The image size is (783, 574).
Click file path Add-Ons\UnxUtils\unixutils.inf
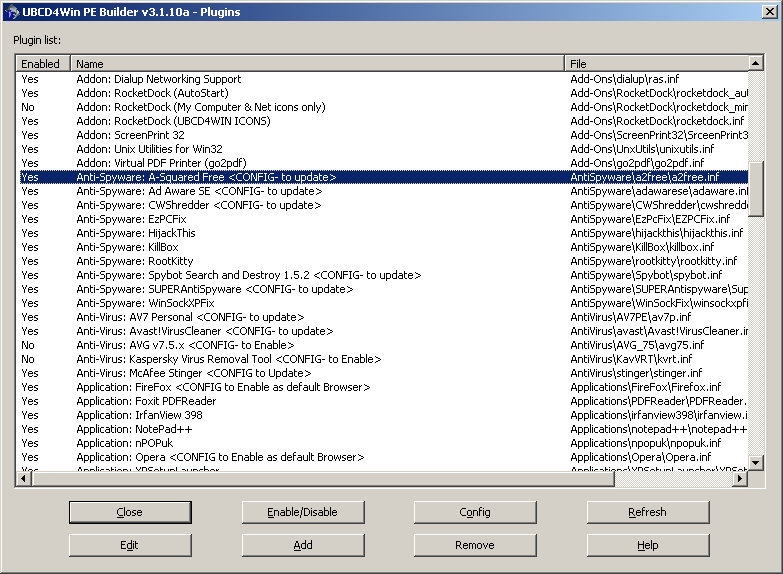642,149
